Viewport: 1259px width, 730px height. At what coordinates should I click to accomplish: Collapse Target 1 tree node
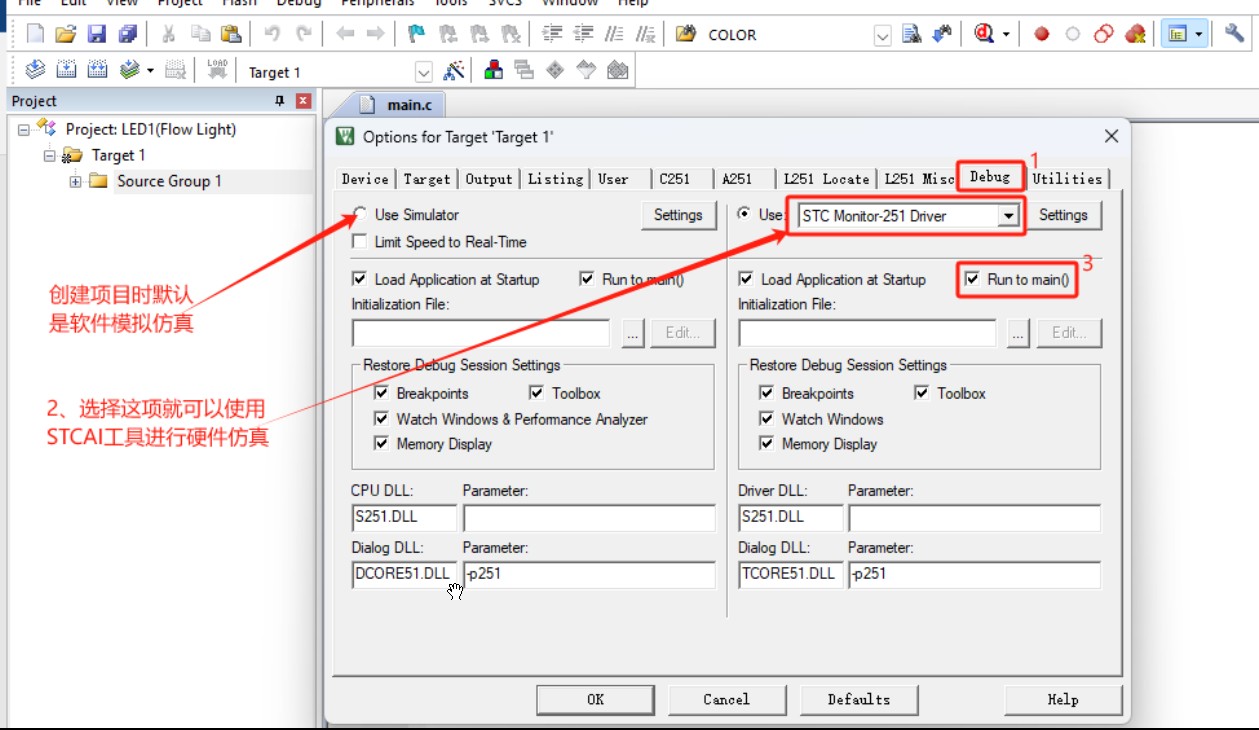click(50, 156)
